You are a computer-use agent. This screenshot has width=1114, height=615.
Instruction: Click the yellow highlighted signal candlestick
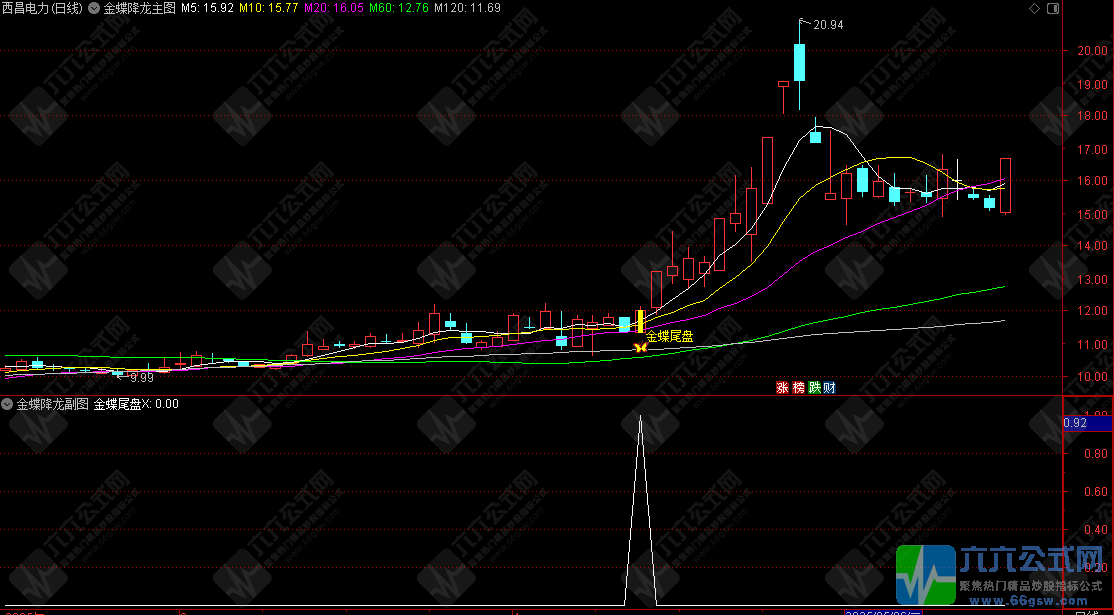coord(640,321)
